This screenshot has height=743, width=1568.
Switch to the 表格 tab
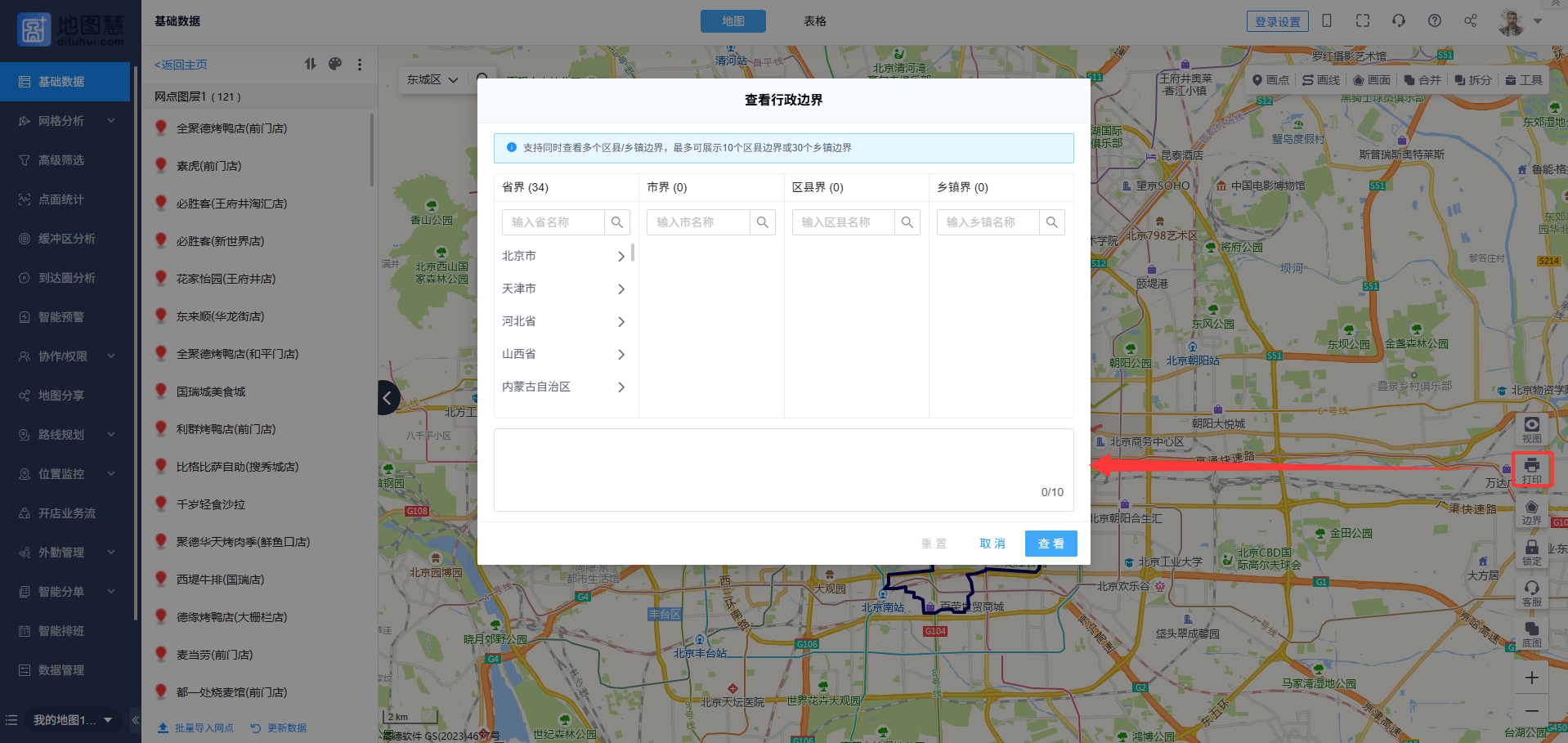point(814,21)
